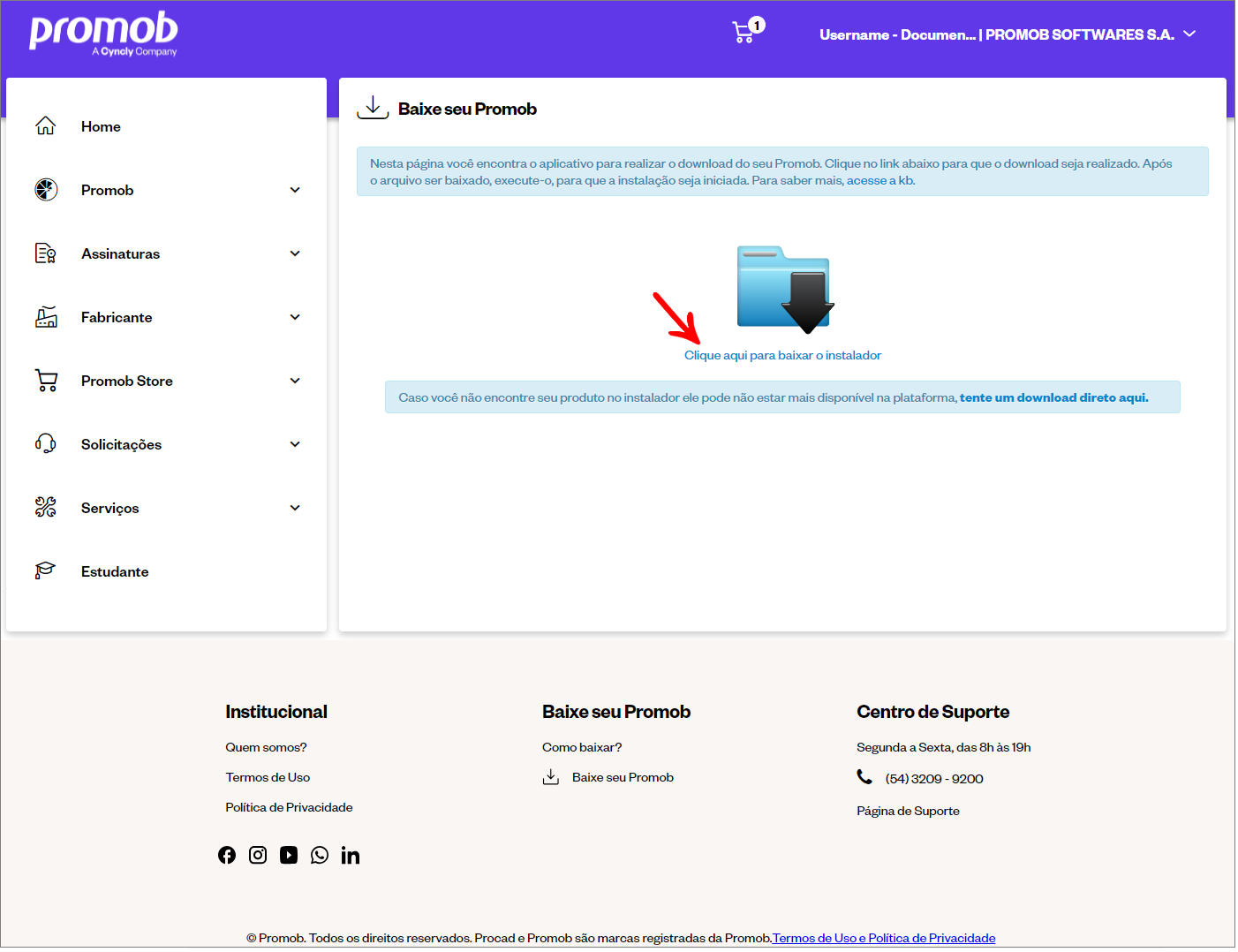Open 'Quem somos?' footer link
The height and width of the screenshot is (952, 1238).
pyautogui.click(x=266, y=747)
